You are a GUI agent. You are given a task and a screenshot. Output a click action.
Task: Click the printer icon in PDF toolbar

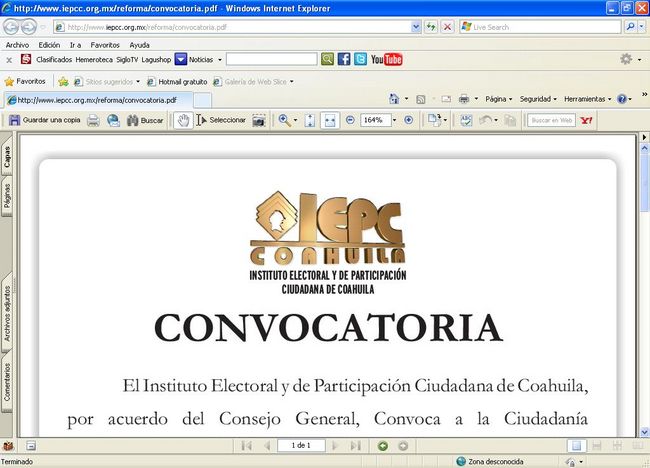(93, 120)
